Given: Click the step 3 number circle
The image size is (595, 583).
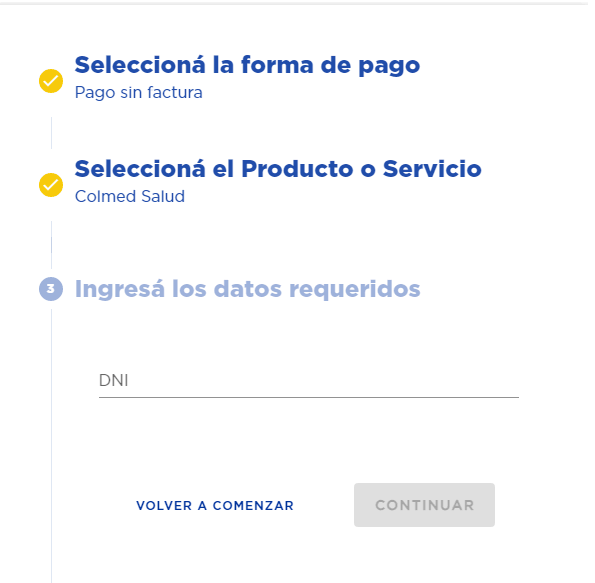Looking at the screenshot, I should [51, 289].
